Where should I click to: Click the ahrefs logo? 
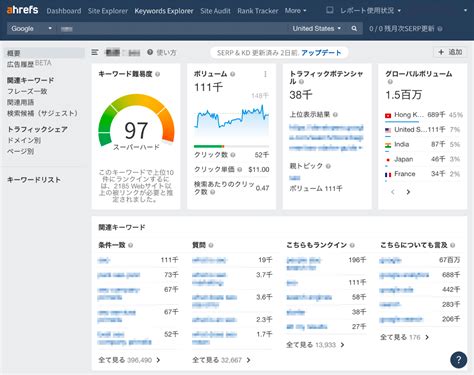(22, 10)
